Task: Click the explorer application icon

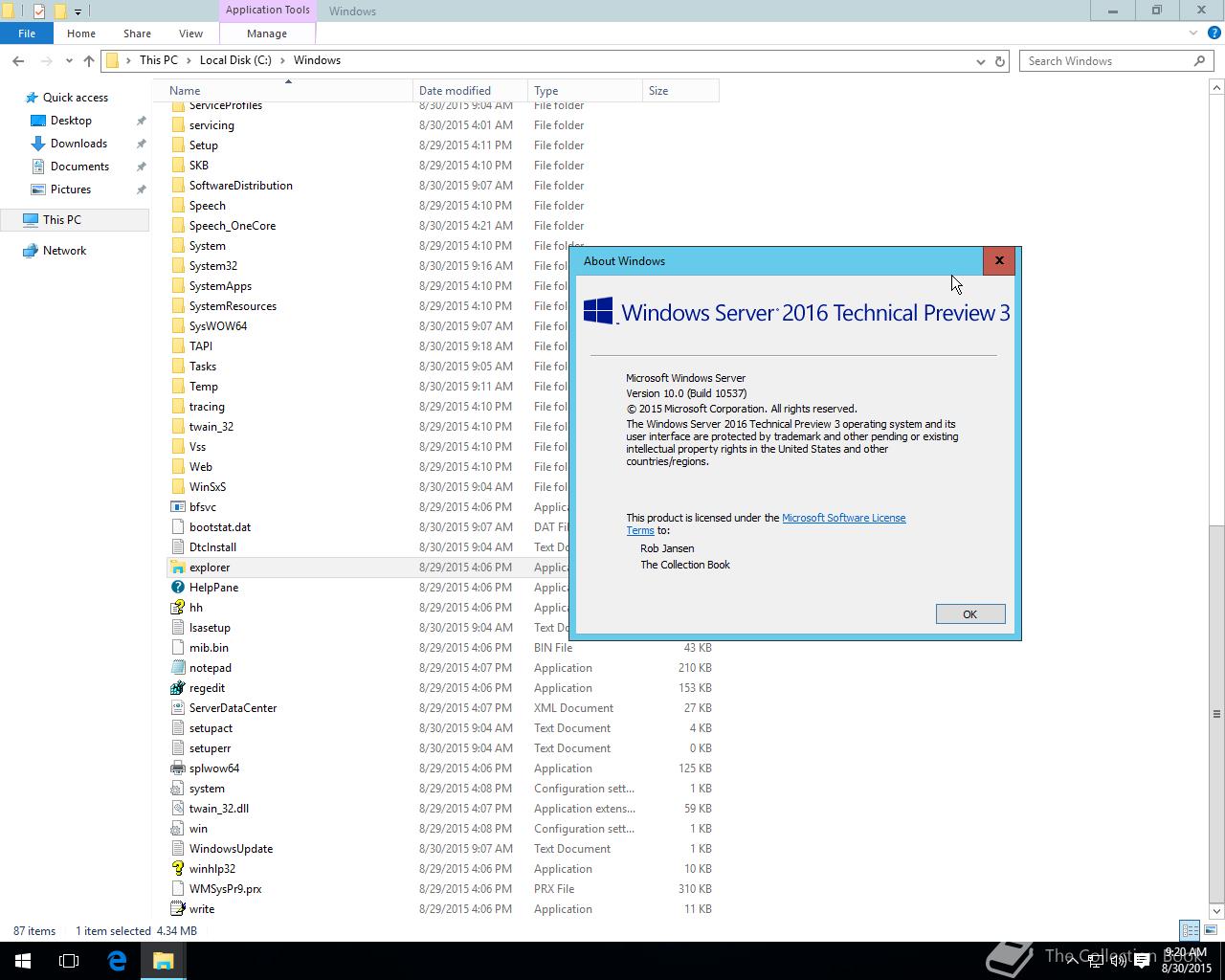Action: (177, 568)
